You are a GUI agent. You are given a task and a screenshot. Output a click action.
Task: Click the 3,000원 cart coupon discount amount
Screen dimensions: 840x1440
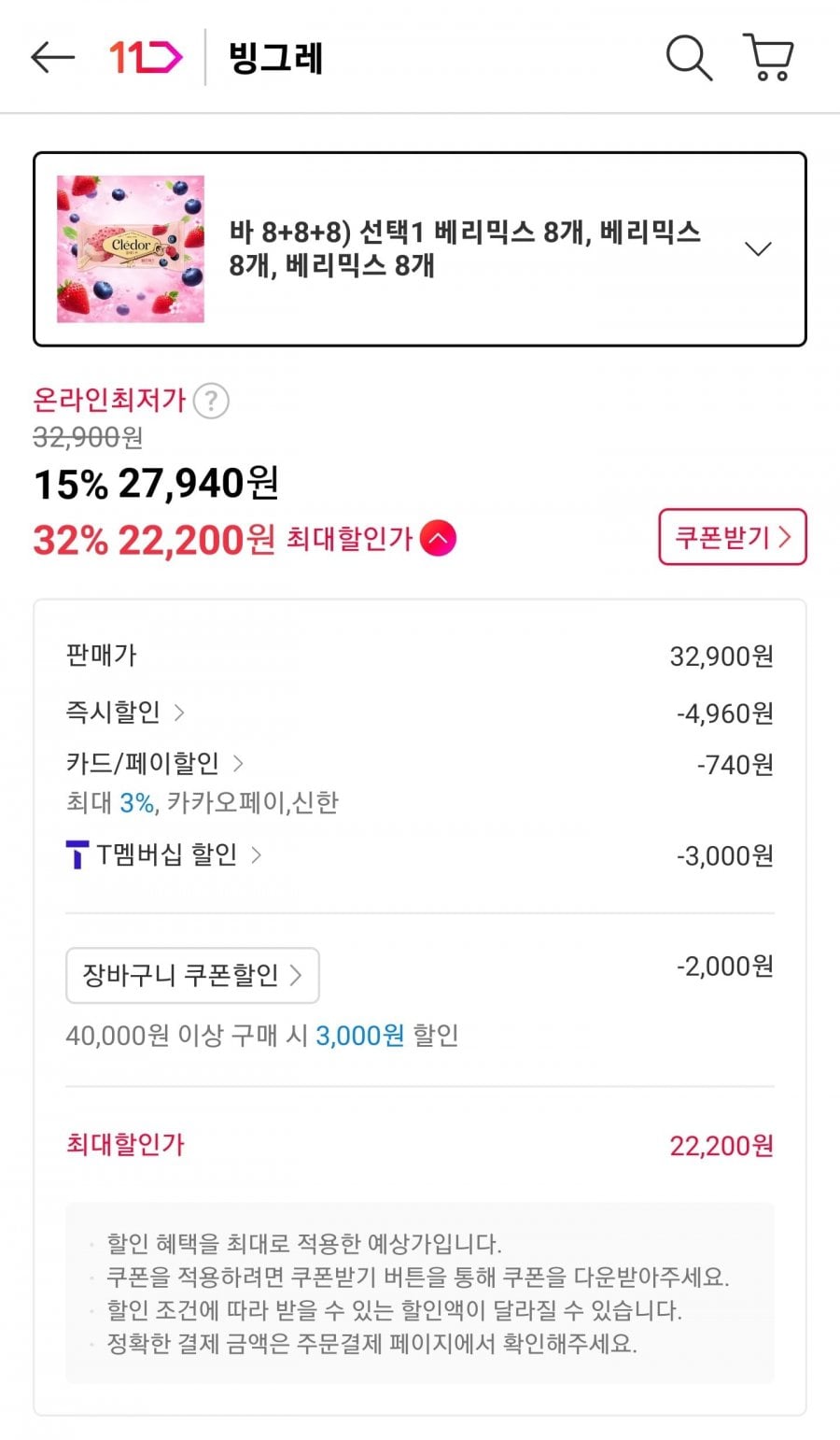tap(359, 1036)
